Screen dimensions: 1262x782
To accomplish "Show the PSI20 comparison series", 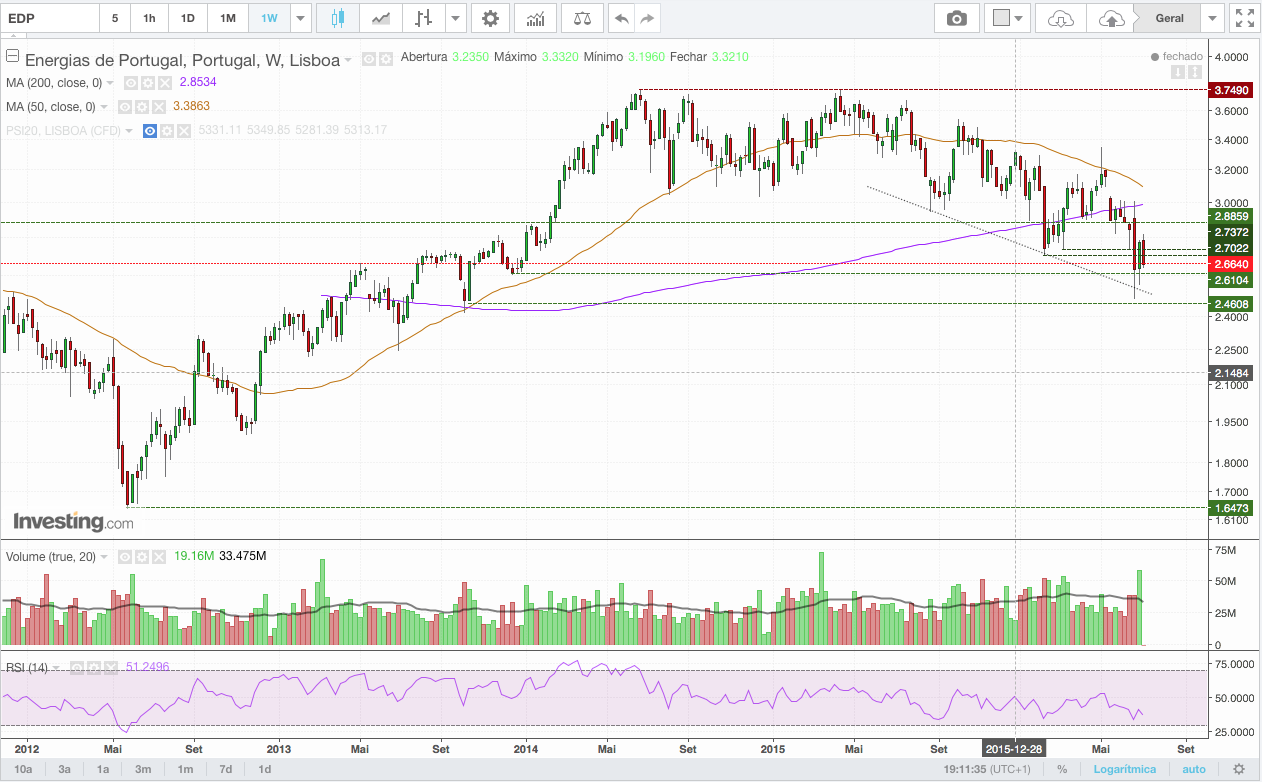I will click(150, 131).
